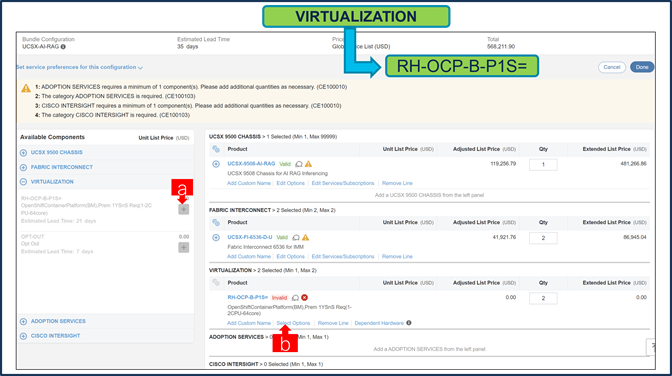Open the RH-OCP-B-P1S= product link
This screenshot has height=376, width=672.
247,297
